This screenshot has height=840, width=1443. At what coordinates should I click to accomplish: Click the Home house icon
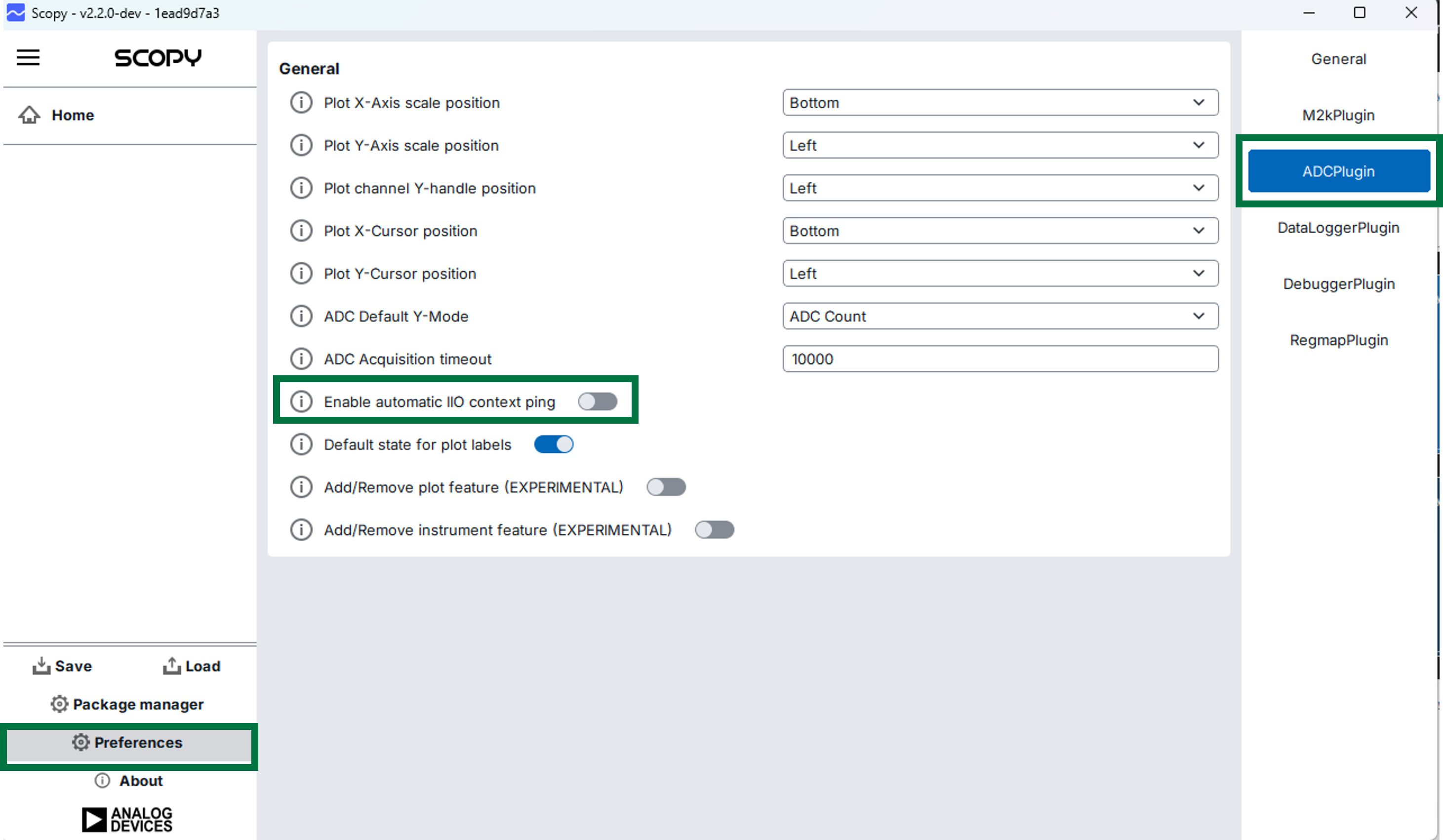[x=29, y=115]
